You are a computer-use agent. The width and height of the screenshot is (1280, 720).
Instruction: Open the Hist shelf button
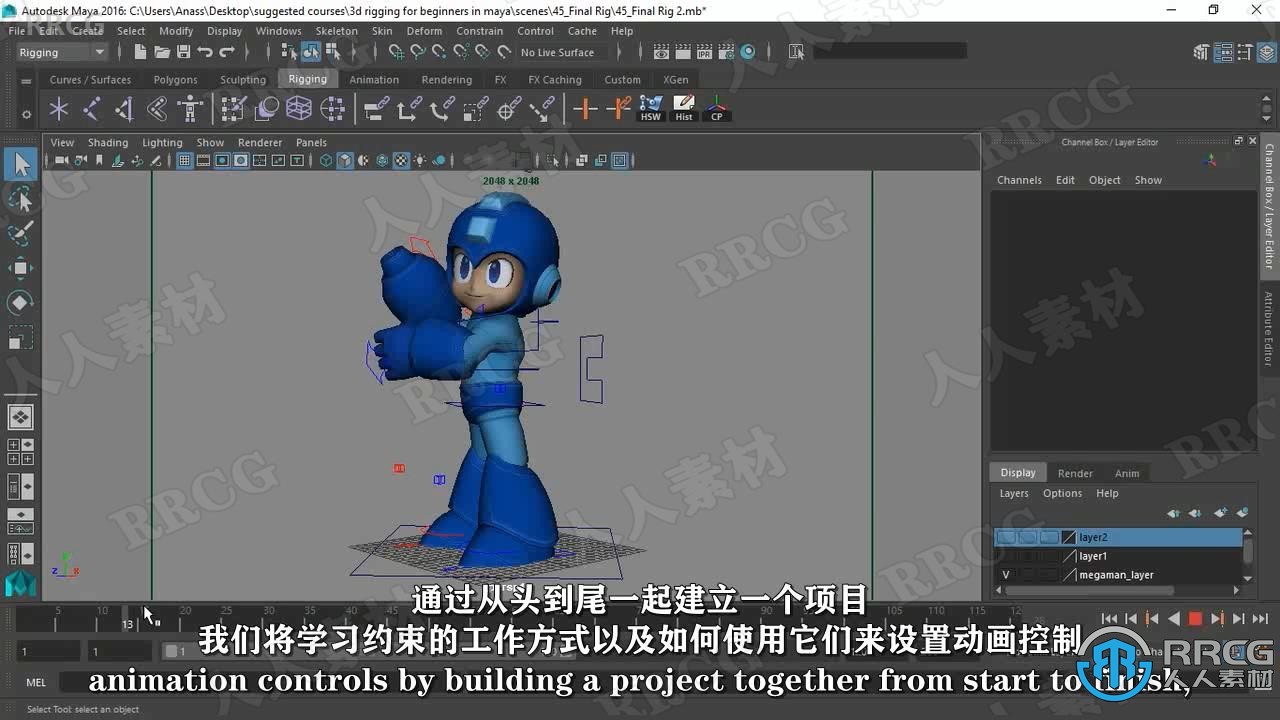[684, 108]
